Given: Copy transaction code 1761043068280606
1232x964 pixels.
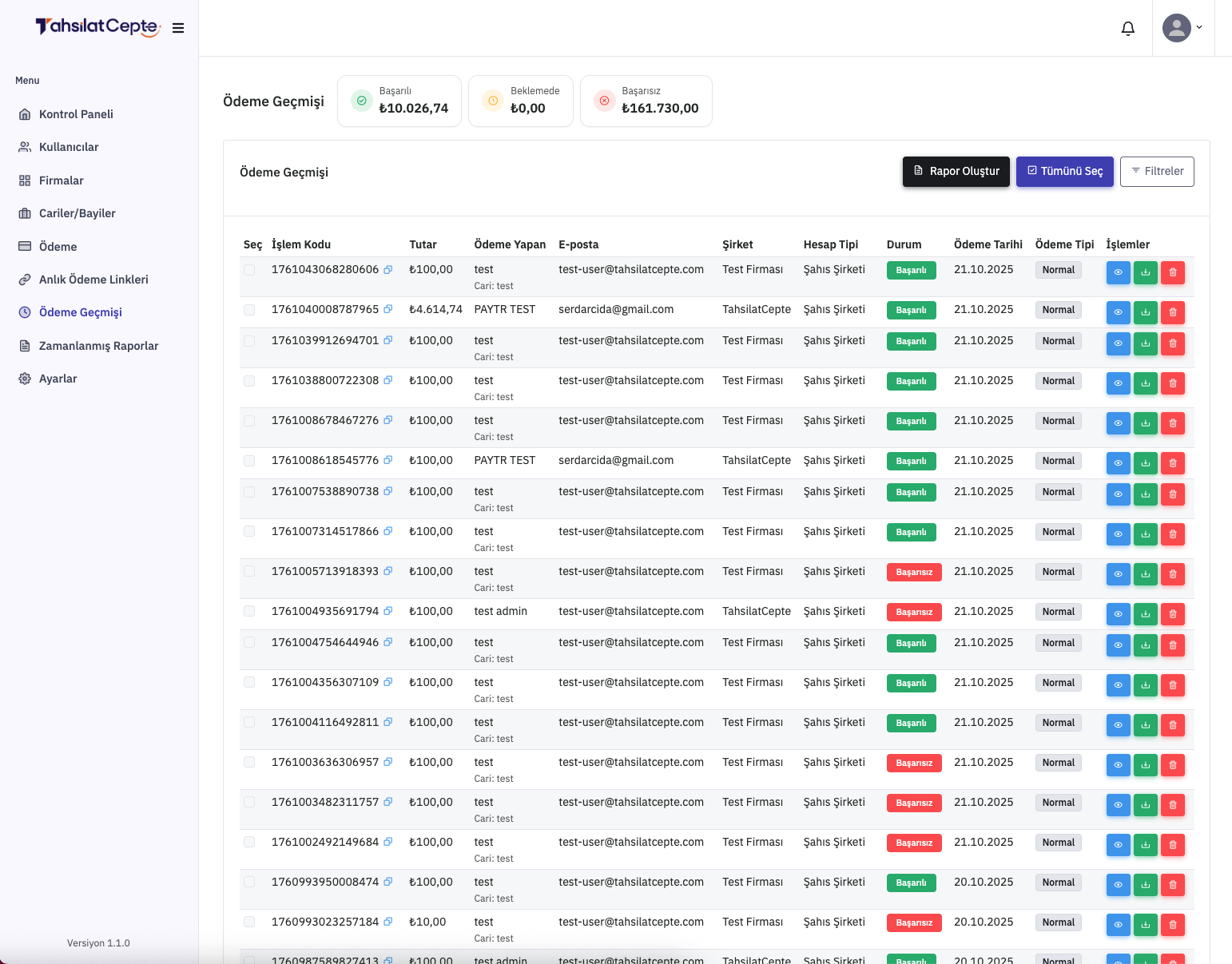Looking at the screenshot, I should coord(388,270).
